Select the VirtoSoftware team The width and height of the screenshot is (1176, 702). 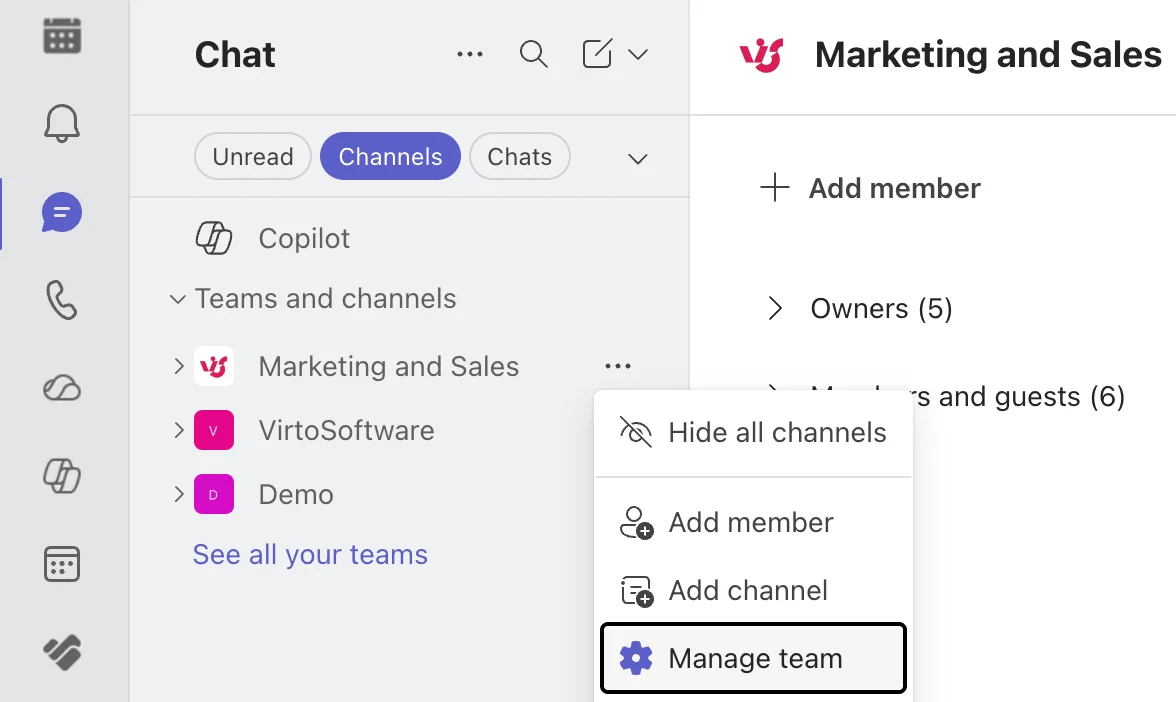(346, 430)
